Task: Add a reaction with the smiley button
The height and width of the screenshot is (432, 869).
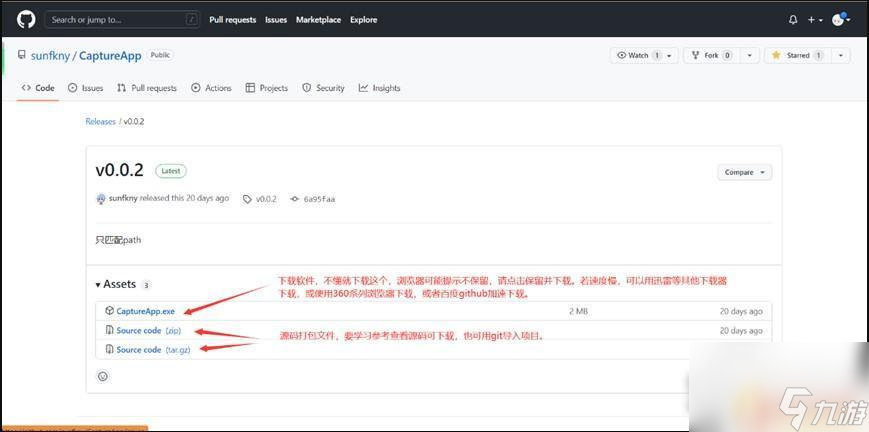Action: 103,377
